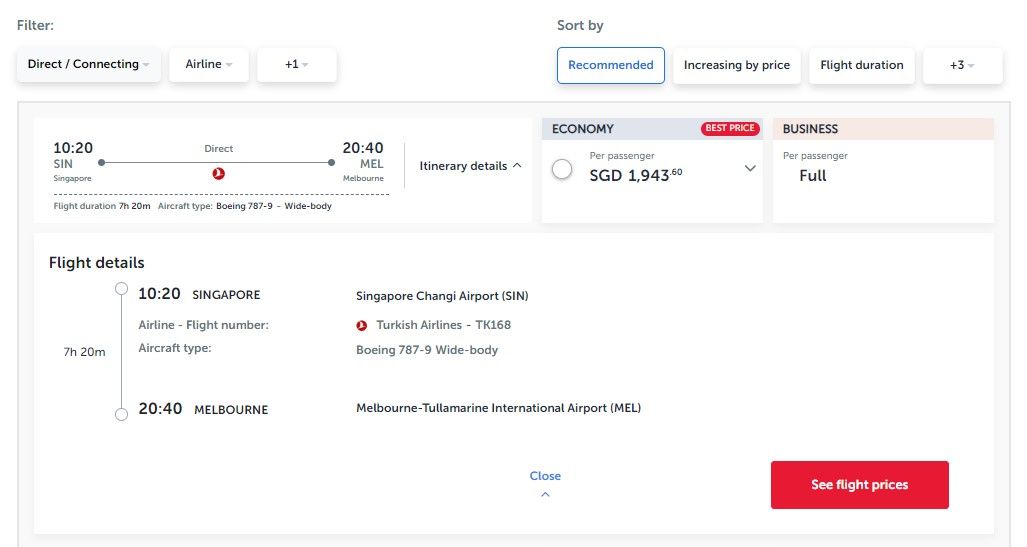
Task: Sort by Increasing by price
Action: pos(736,66)
